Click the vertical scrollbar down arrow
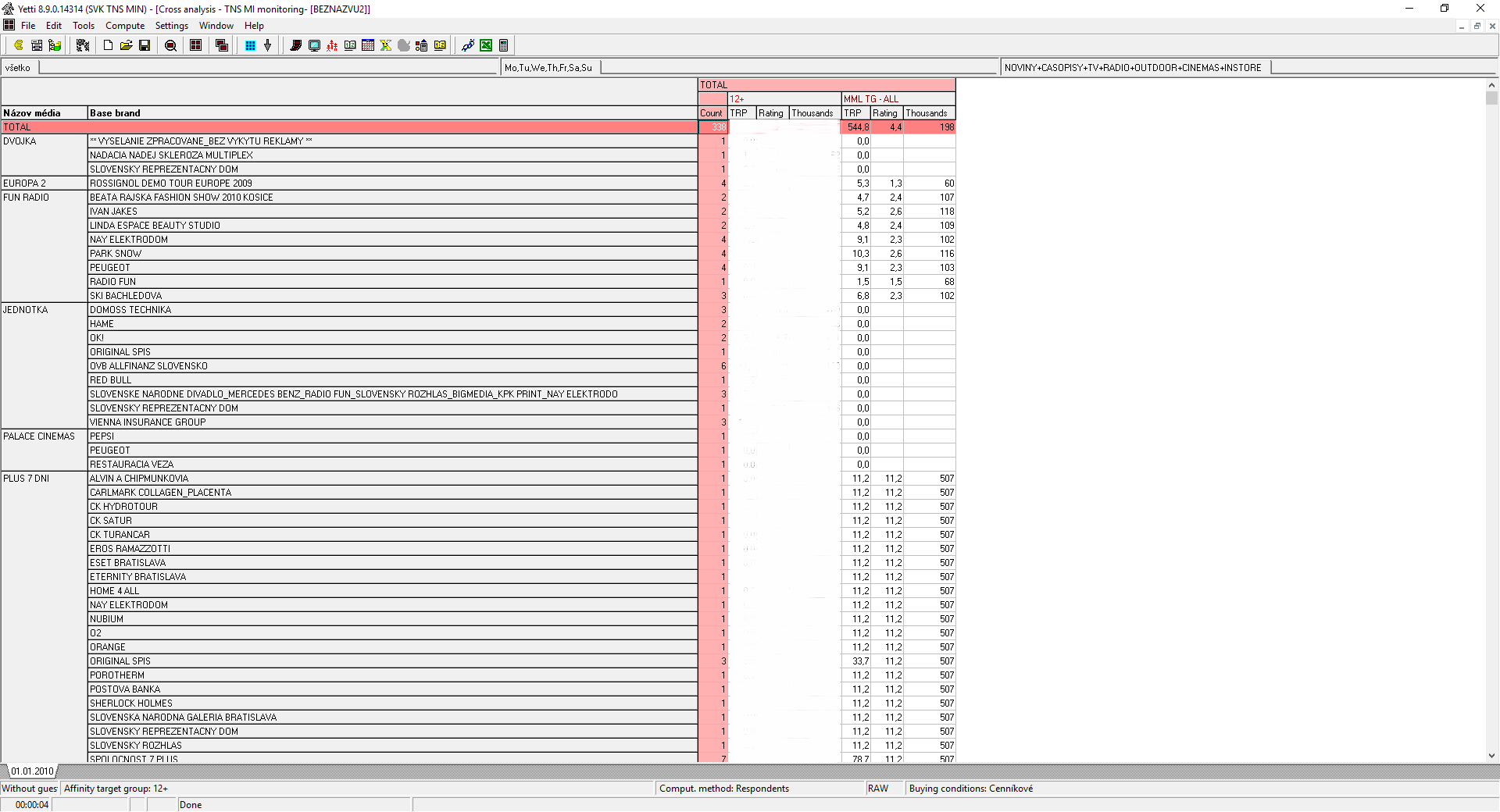 (x=1491, y=756)
